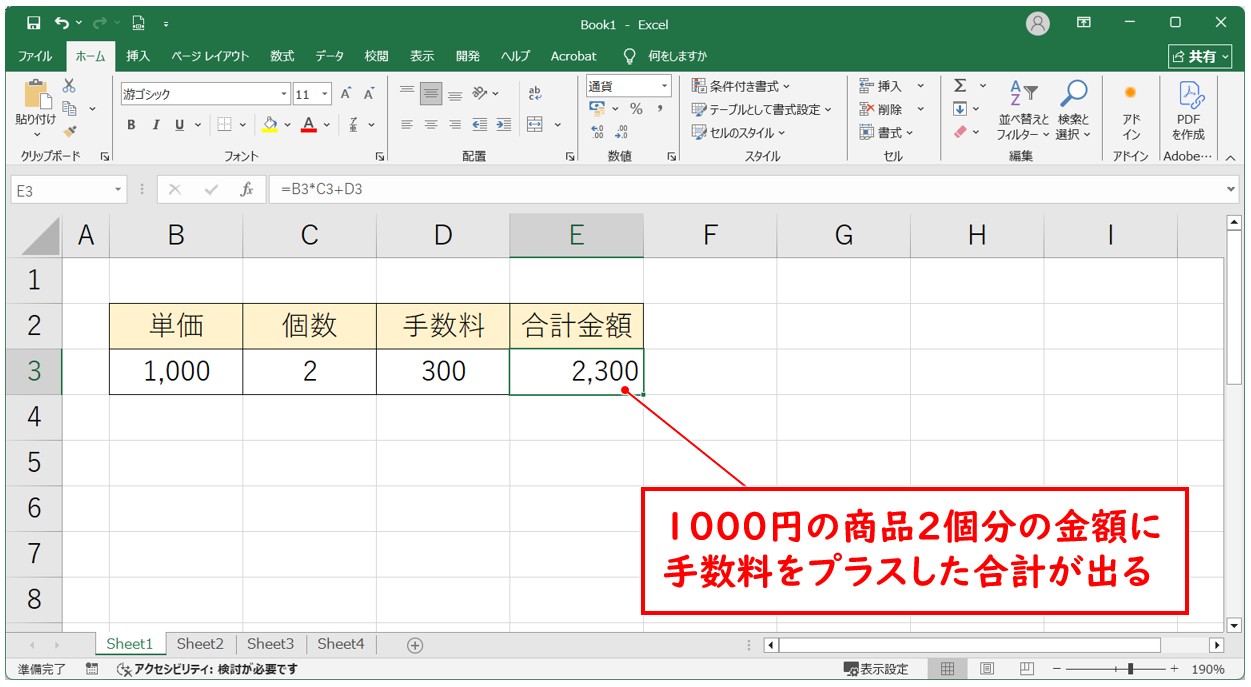
Task: Click column F header
Action: click(x=710, y=235)
